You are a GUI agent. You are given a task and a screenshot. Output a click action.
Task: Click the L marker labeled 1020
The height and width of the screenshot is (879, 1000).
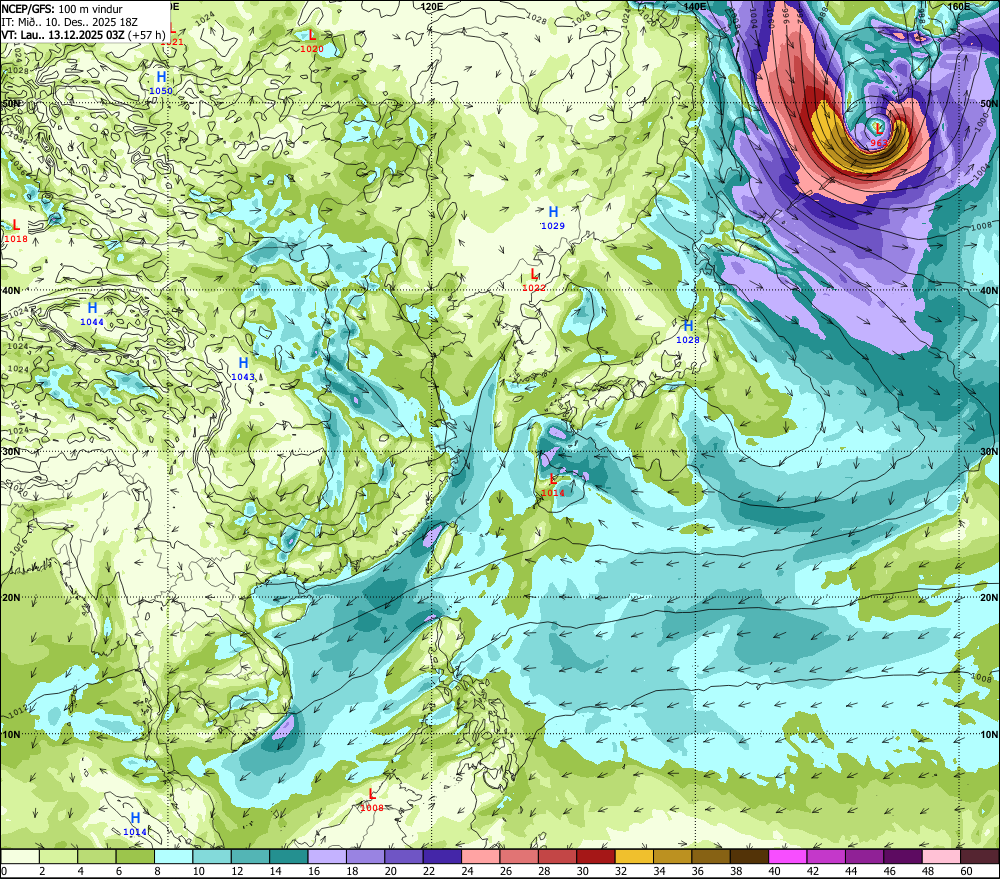coord(312,36)
